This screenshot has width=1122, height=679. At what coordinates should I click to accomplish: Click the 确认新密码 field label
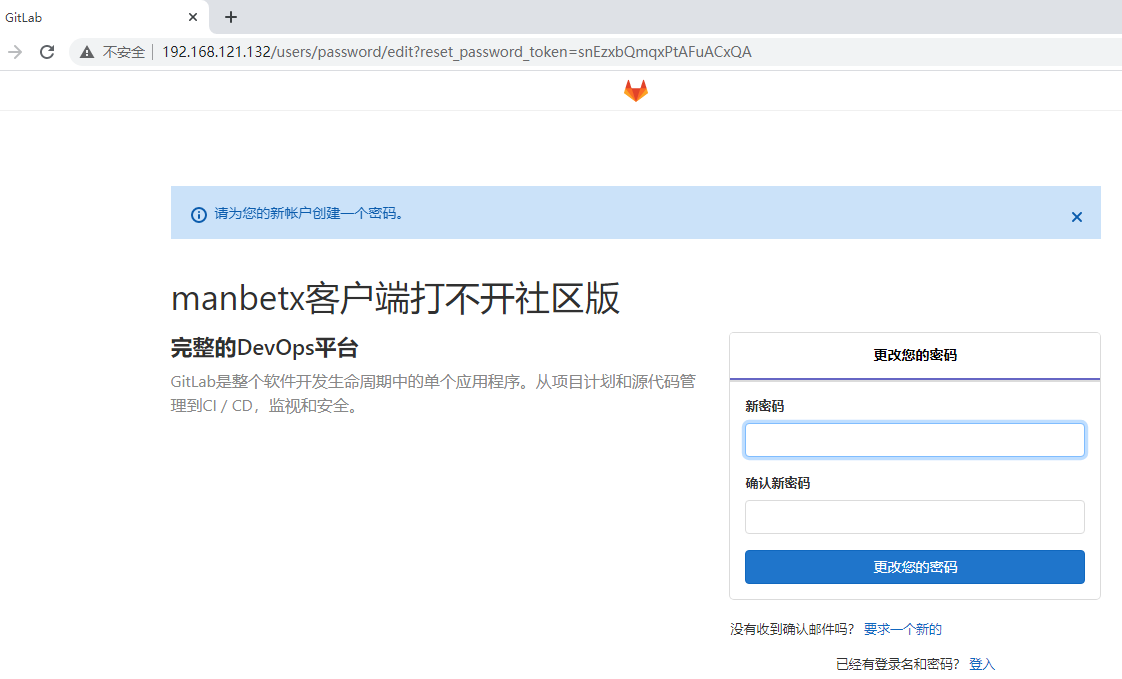tap(778, 483)
